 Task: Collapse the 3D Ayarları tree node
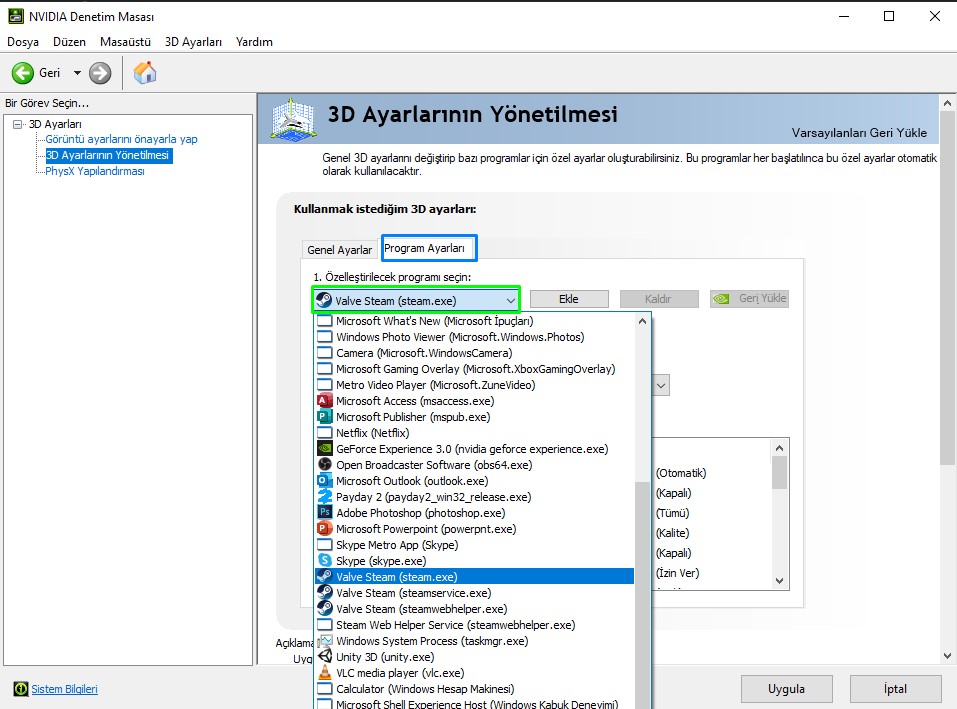pos(17,124)
